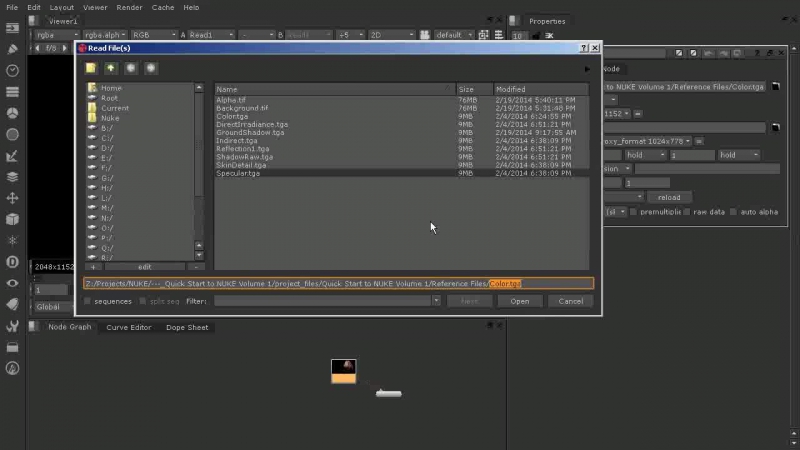Screen dimensions: 800x450
Task: Open the Layout menu
Action: (62, 8)
